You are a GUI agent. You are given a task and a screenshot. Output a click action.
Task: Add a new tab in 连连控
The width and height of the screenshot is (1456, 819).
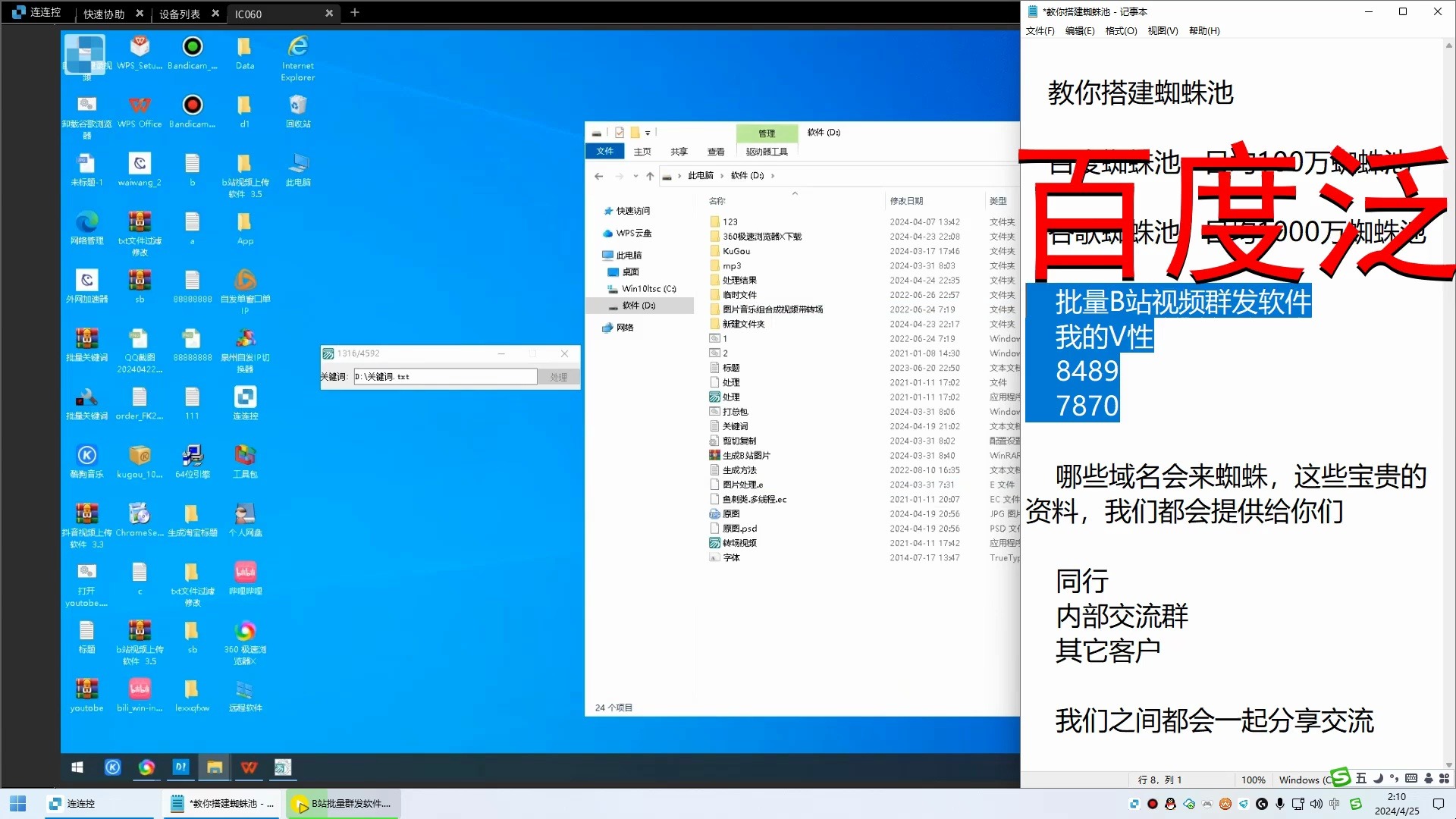(354, 12)
